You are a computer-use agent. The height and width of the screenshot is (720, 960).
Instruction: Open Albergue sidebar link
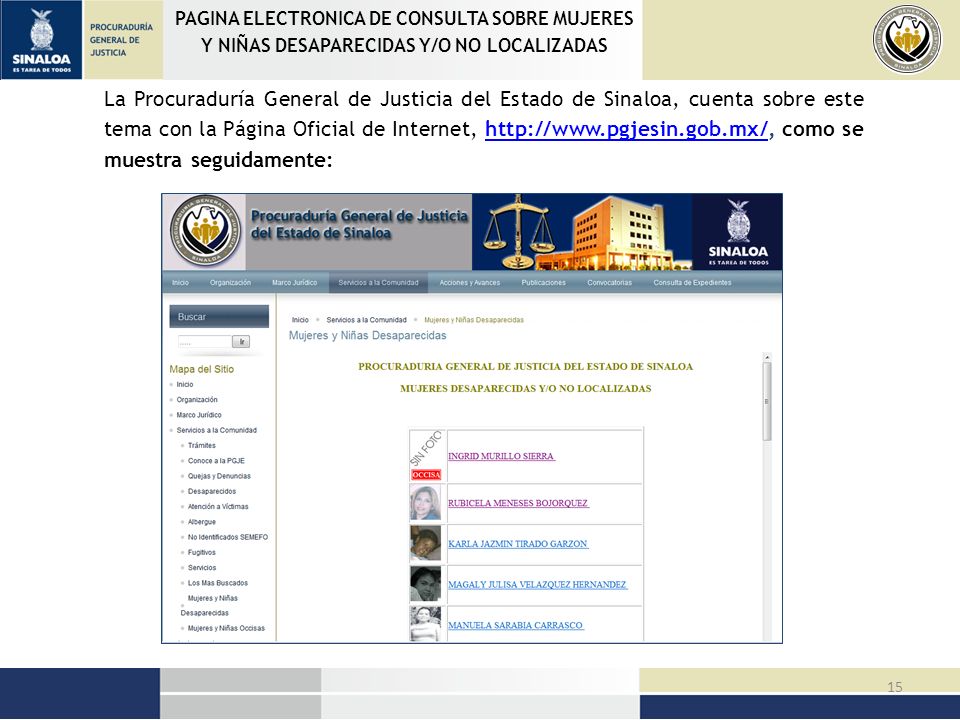click(202, 522)
